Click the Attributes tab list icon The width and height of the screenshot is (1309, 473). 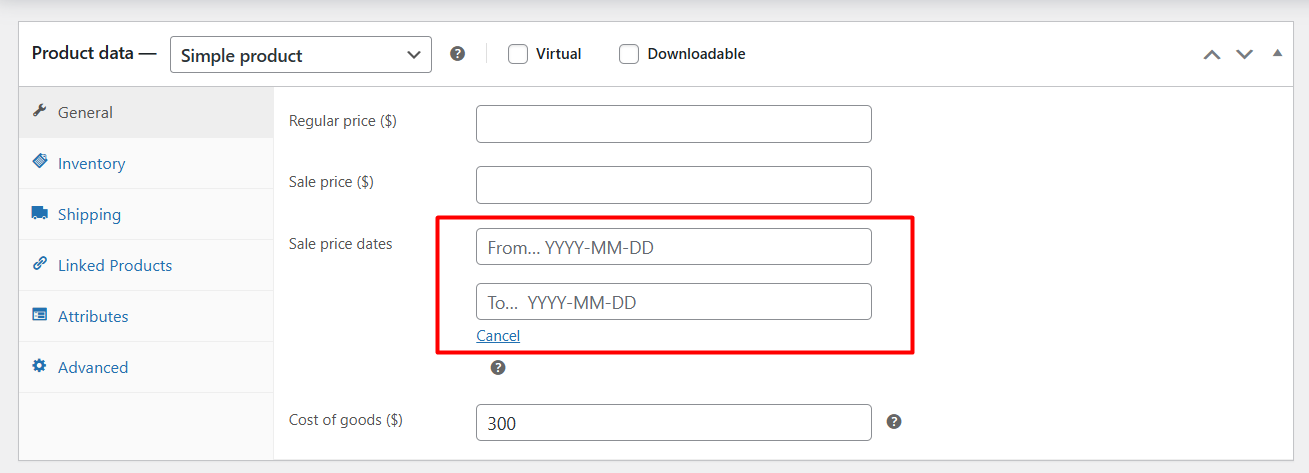(40, 315)
